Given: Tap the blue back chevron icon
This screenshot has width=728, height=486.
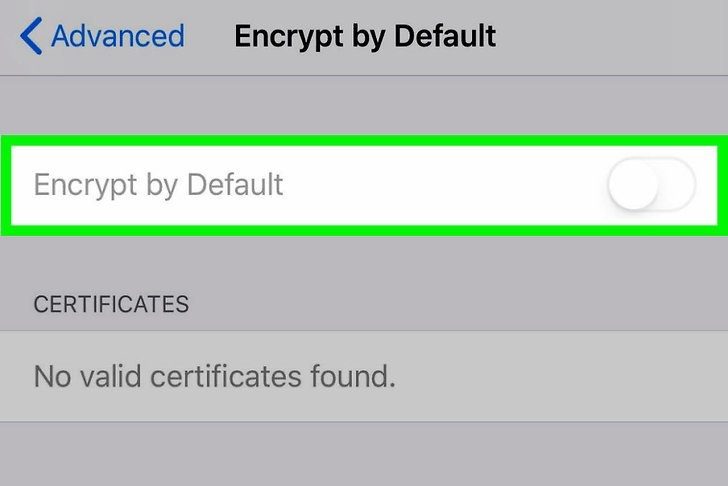Looking at the screenshot, I should pos(30,36).
